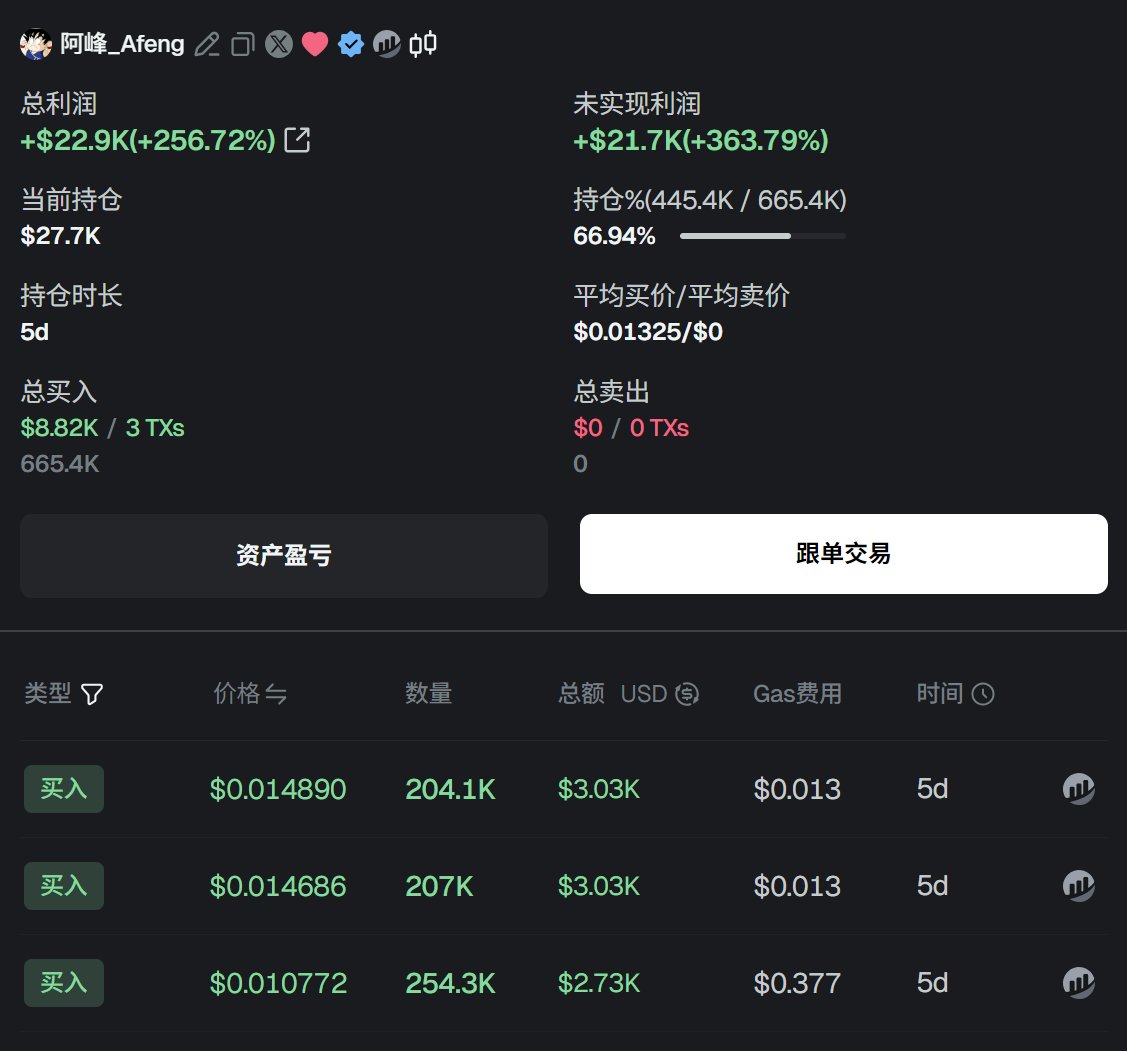Open explorer icon for $0.010772 trade
1127x1051 pixels.
1078,983
